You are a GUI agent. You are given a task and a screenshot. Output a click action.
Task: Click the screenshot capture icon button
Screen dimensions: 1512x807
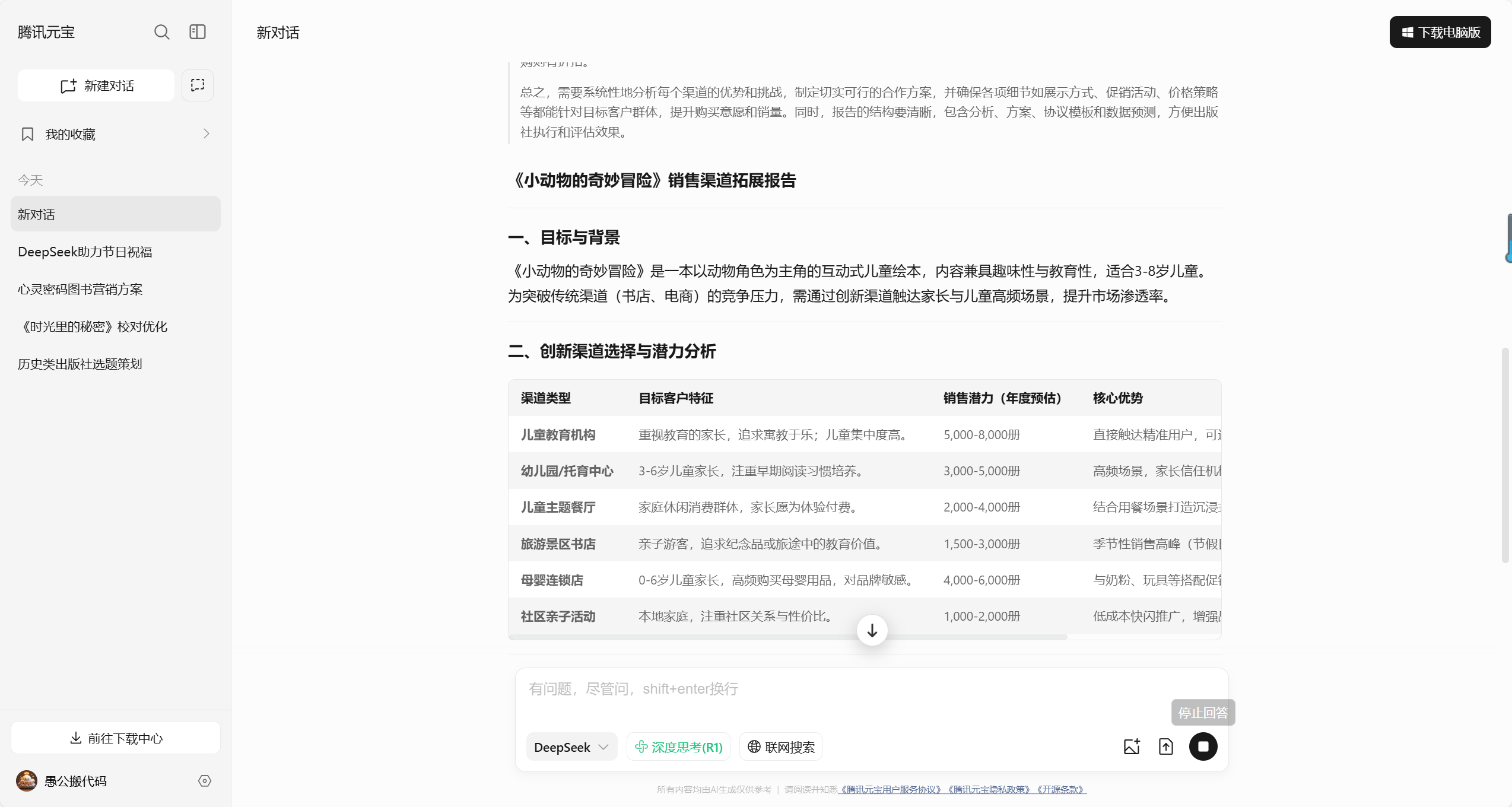(198, 85)
